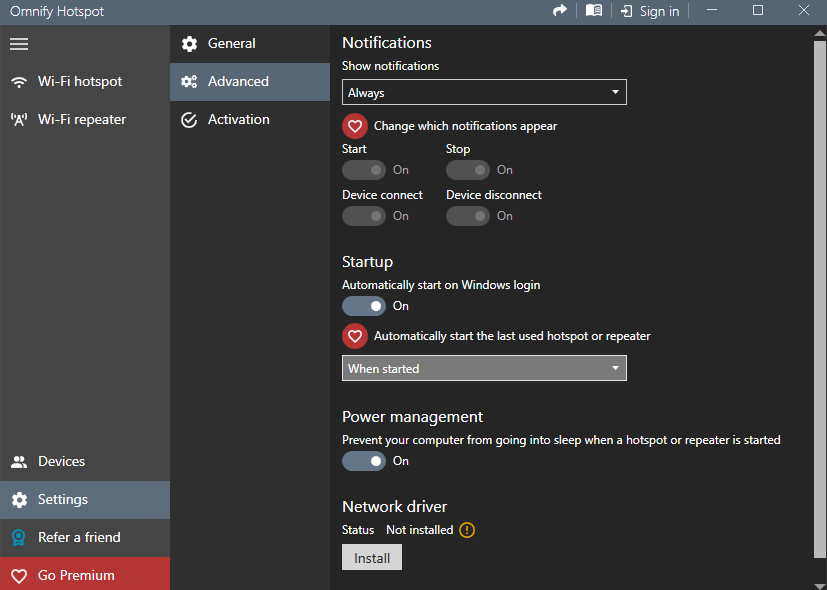Toggle the Device disconnect notification switch
The width and height of the screenshot is (827, 590).
tap(468, 216)
